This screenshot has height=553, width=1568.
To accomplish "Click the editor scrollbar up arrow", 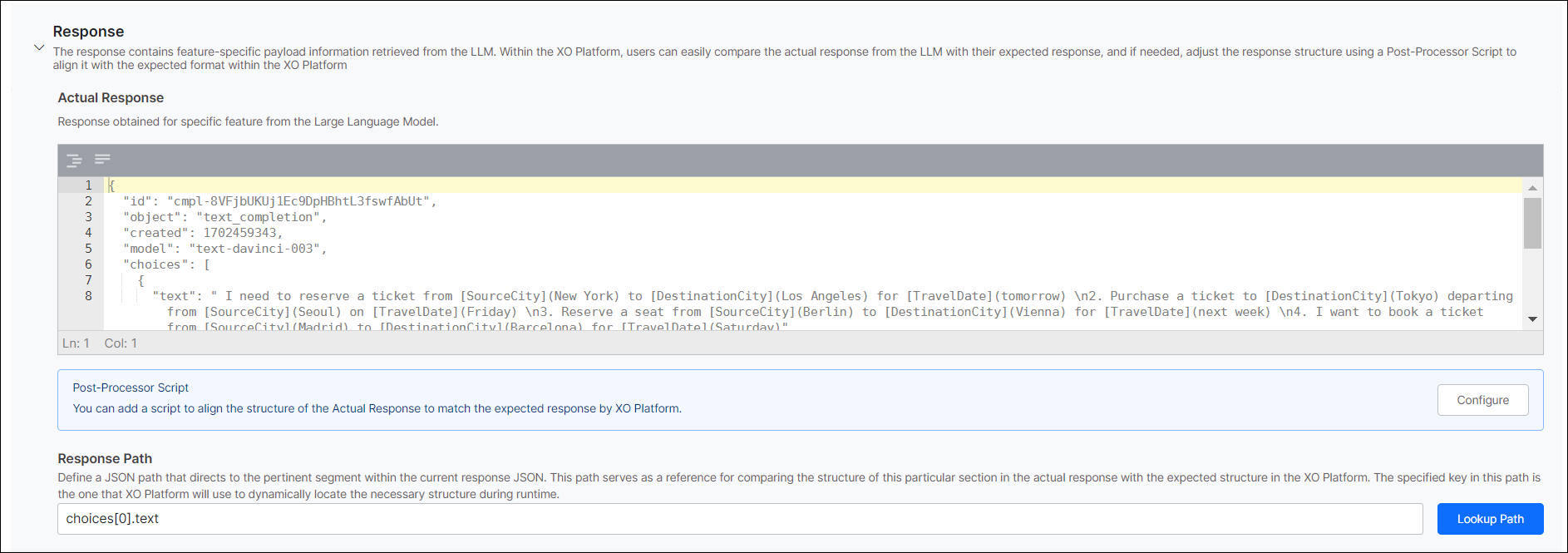I will pyautogui.click(x=1532, y=188).
